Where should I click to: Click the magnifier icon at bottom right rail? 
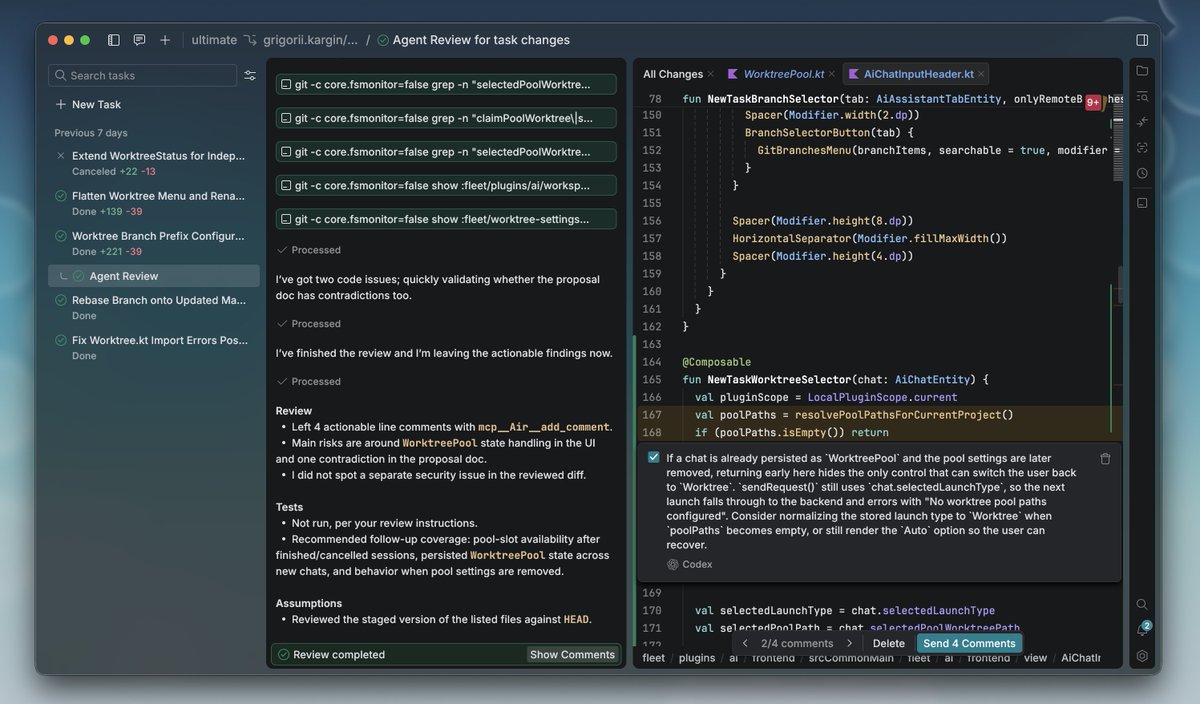coord(1142,604)
